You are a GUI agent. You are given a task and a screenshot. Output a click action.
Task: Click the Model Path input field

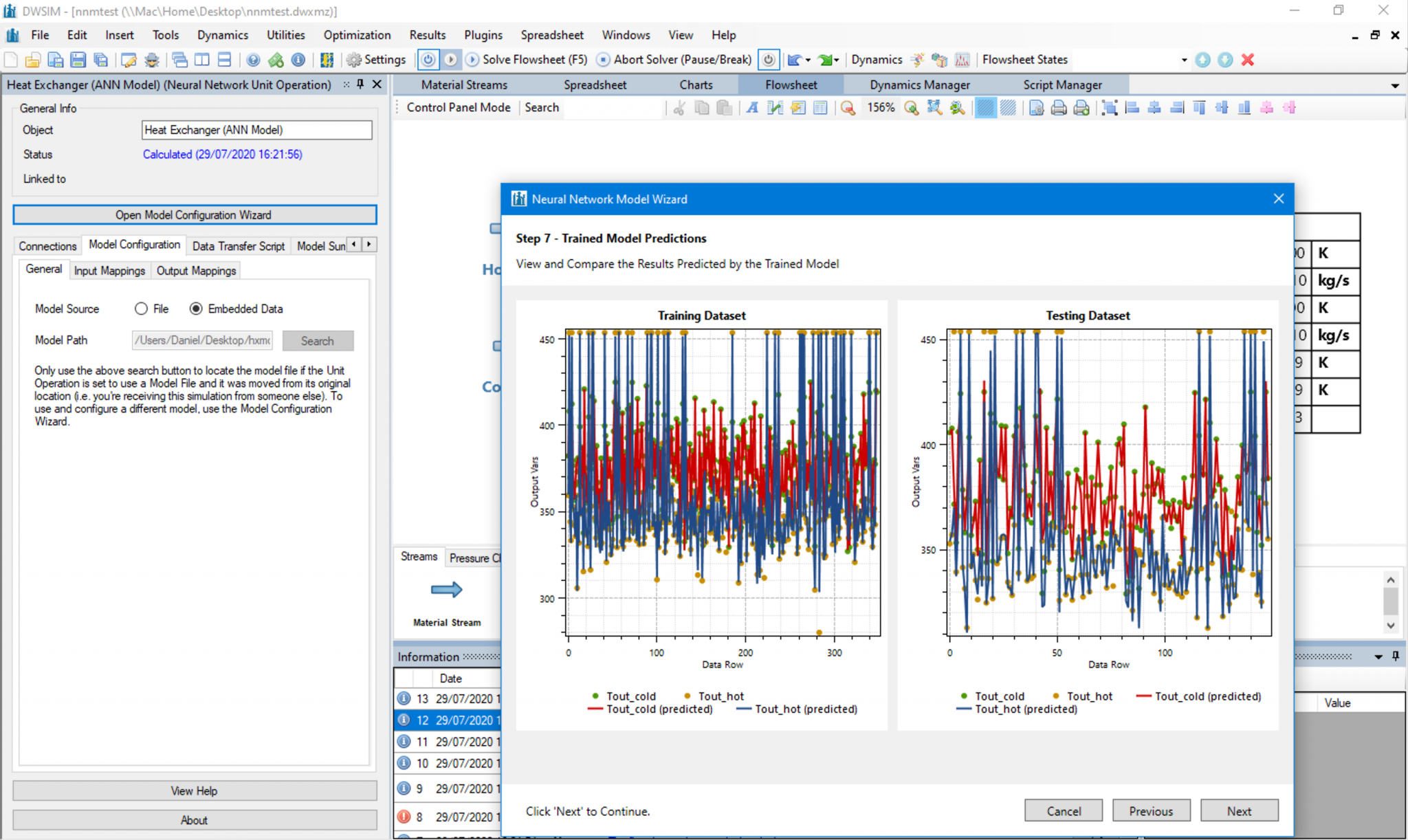click(x=201, y=340)
